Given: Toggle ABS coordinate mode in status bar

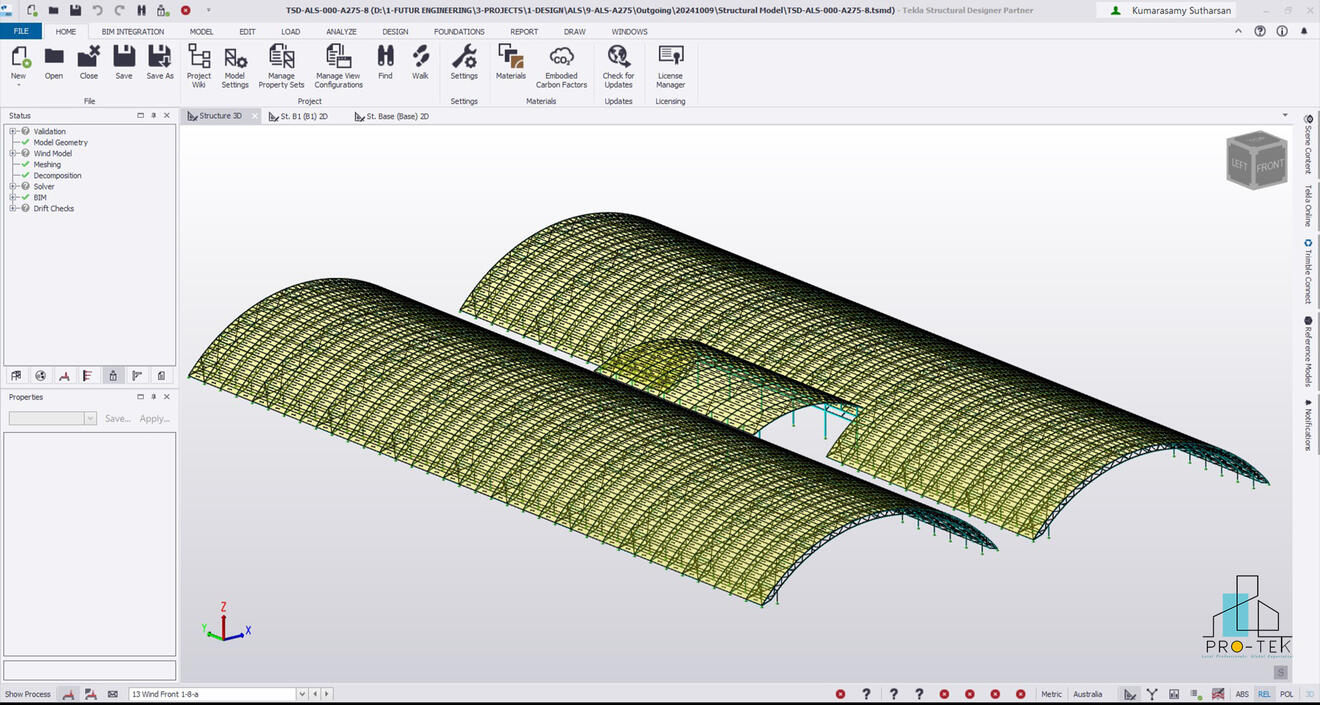Looking at the screenshot, I should [1242, 693].
